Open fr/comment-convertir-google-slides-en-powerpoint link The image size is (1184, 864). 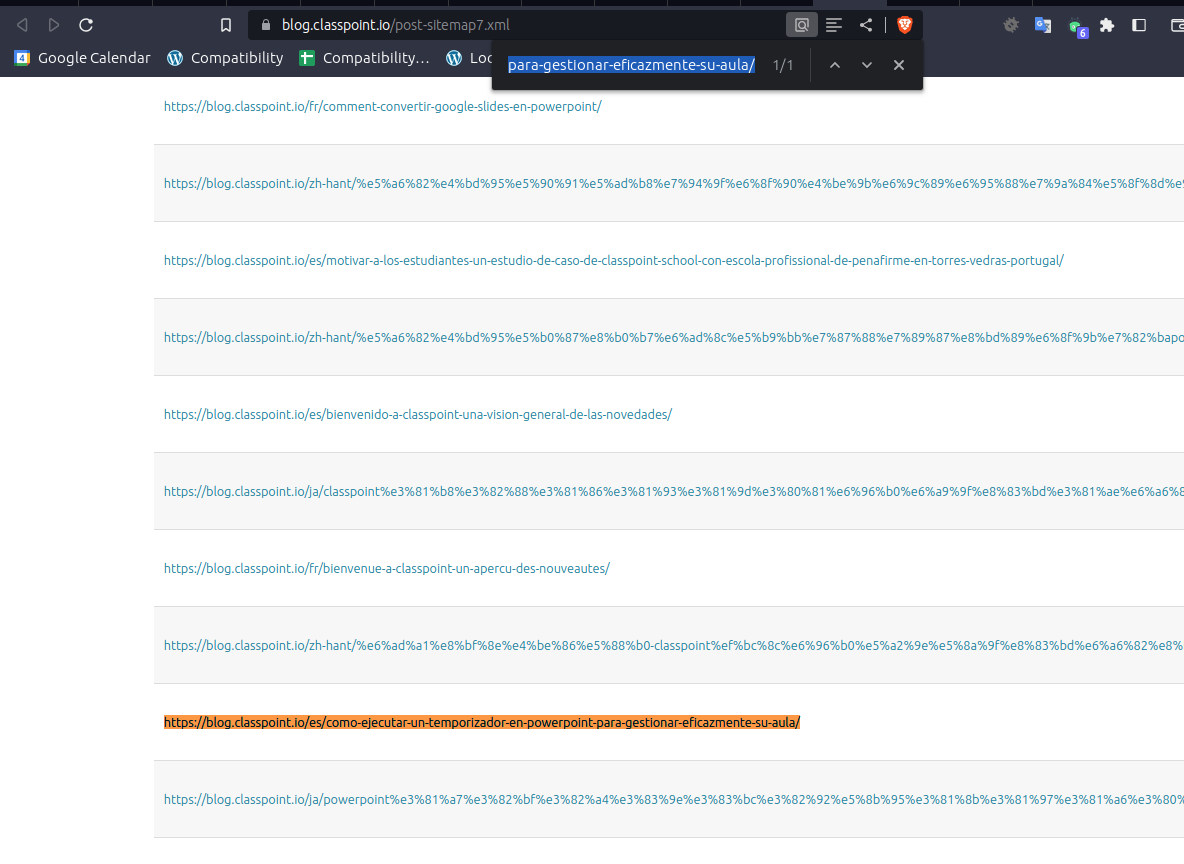pyautogui.click(x=383, y=106)
